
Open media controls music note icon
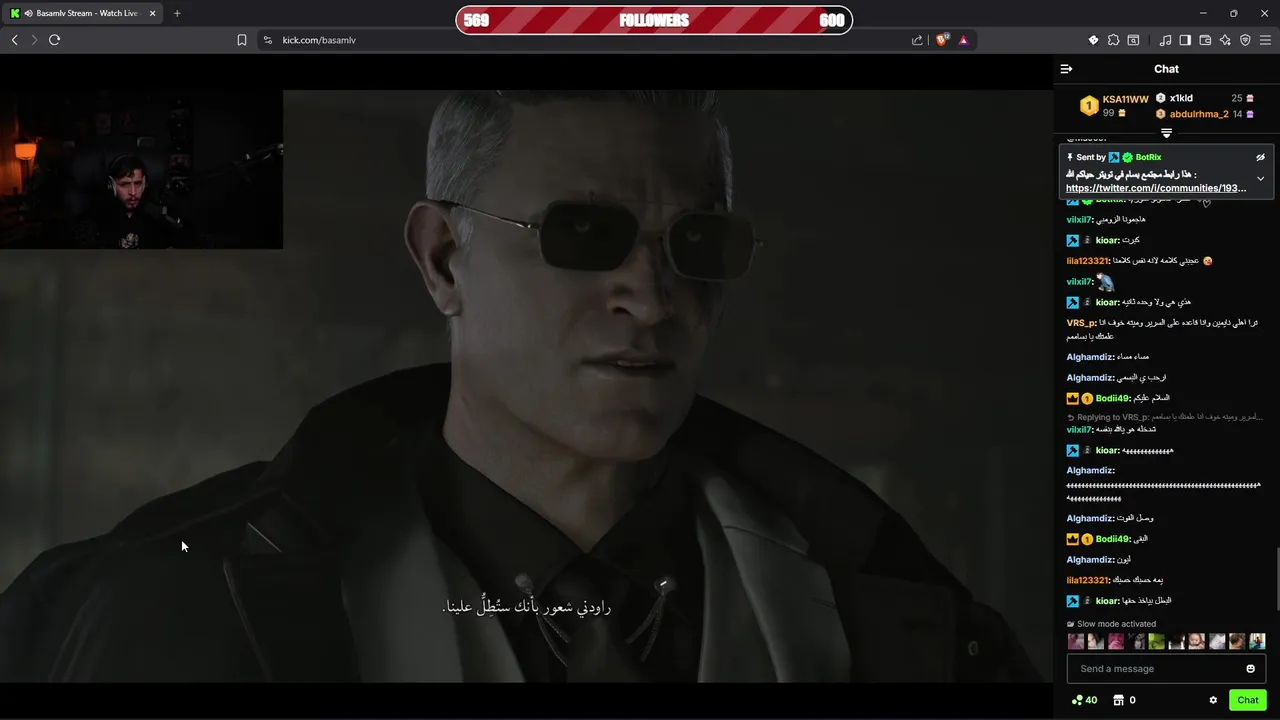coord(1165,40)
